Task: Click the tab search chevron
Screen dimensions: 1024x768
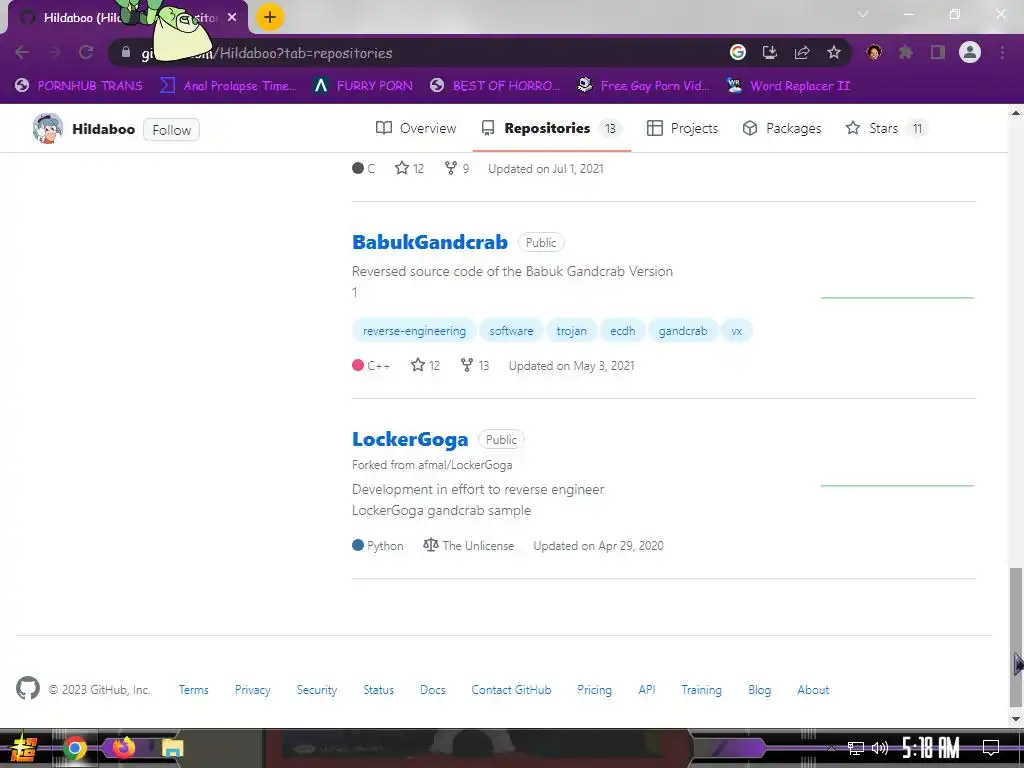Action: (x=863, y=14)
